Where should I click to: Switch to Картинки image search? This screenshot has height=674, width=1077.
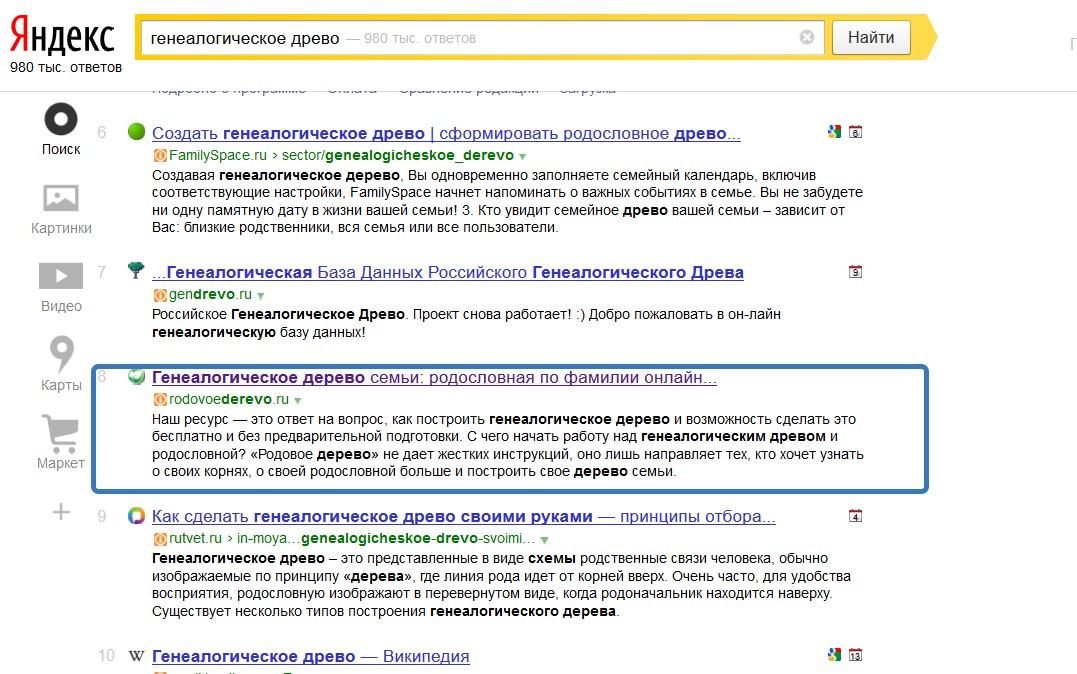click(61, 198)
